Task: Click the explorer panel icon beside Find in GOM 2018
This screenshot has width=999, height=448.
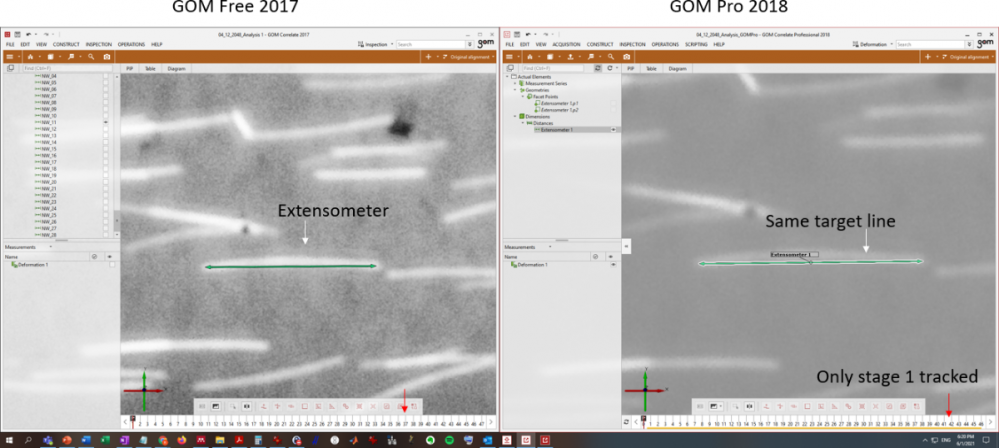Action: [510, 68]
